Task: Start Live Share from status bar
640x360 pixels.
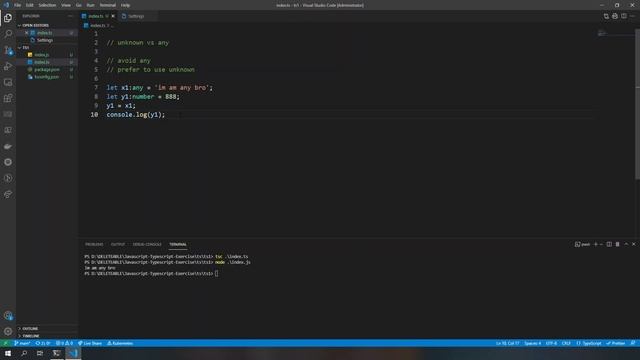Action: [90, 343]
